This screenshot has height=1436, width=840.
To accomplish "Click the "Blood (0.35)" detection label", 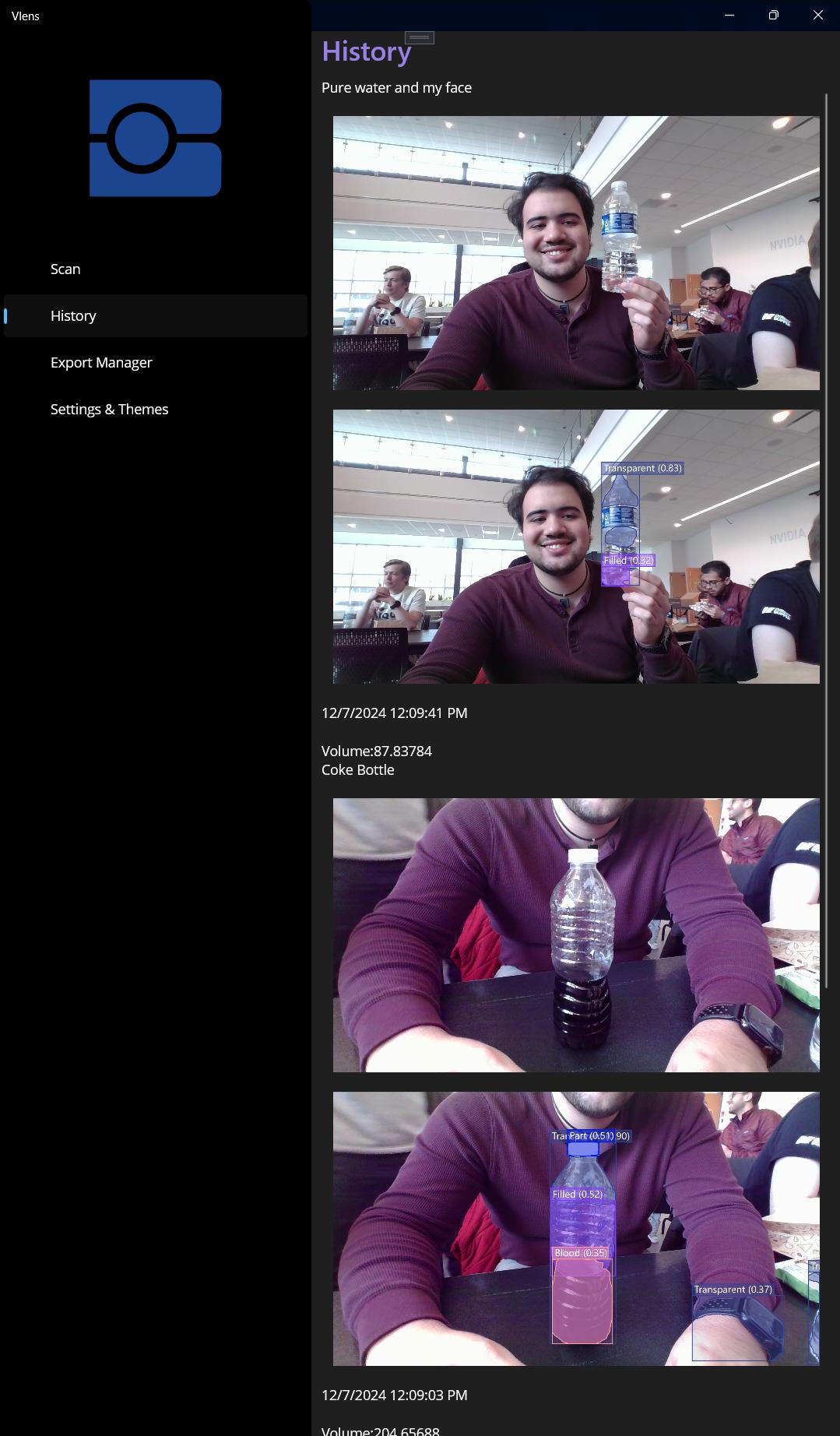I will pyautogui.click(x=580, y=1253).
